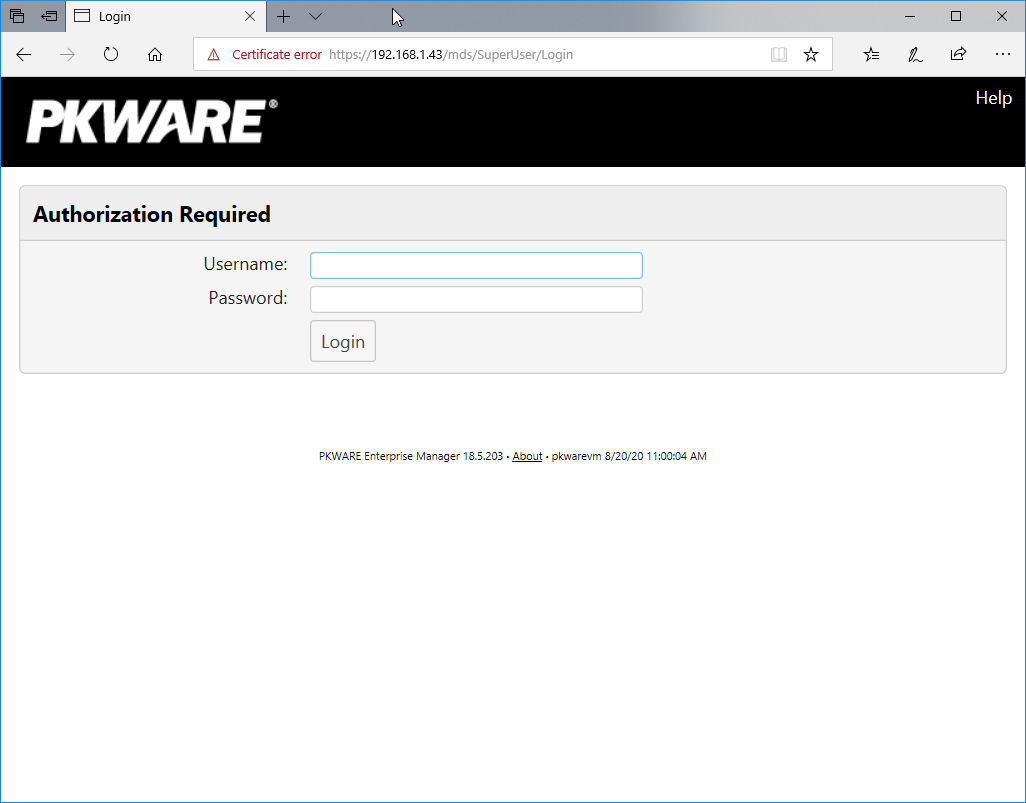The width and height of the screenshot is (1026, 803).
Task: Click the Certificate error warning
Action: [x=265, y=55]
